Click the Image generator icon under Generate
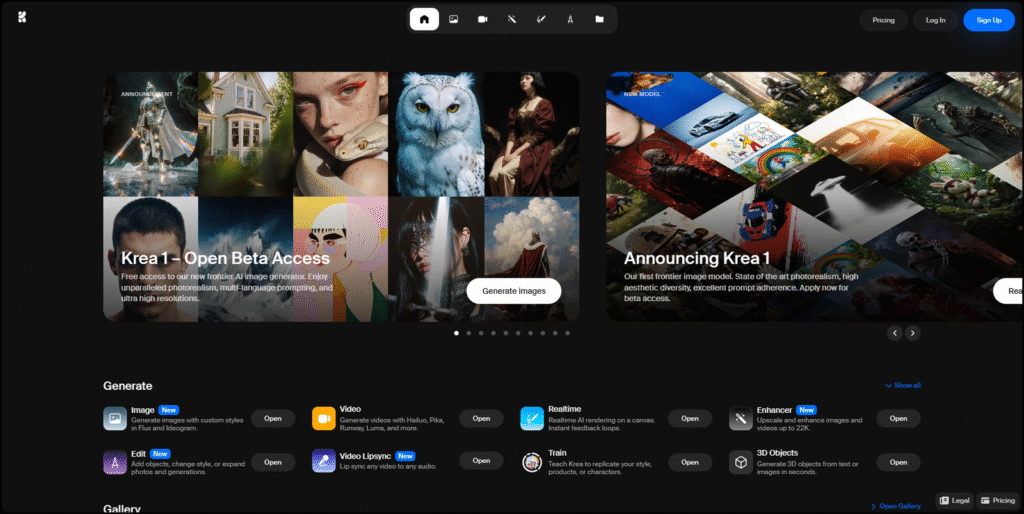 pos(115,419)
